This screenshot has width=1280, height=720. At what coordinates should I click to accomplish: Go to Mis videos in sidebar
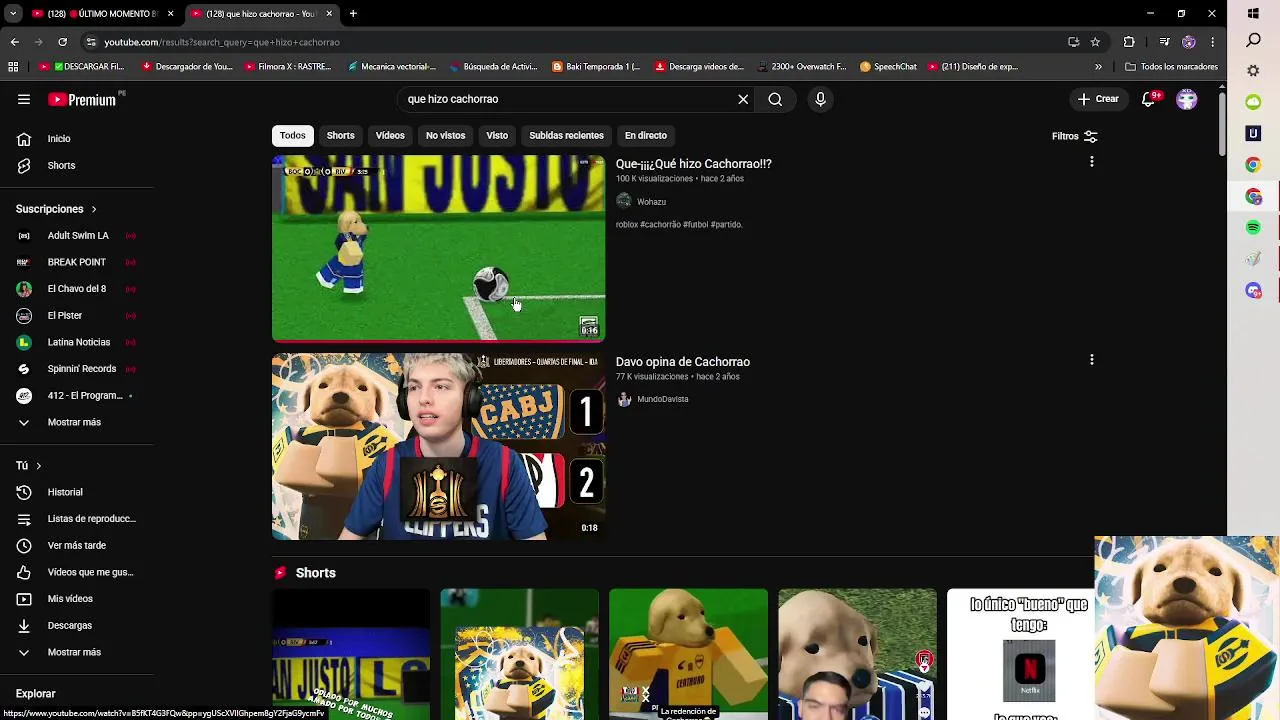pos(68,599)
